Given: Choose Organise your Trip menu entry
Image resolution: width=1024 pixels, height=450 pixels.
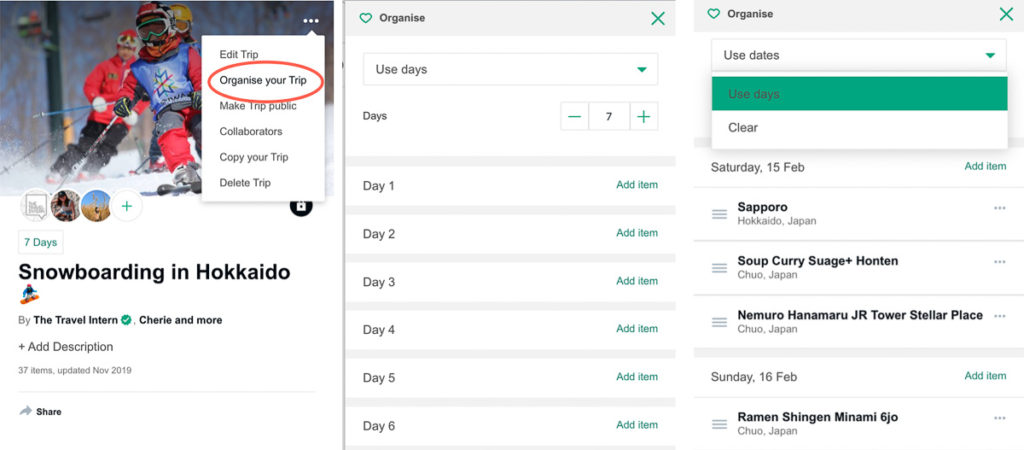Looking at the screenshot, I should [x=263, y=80].
